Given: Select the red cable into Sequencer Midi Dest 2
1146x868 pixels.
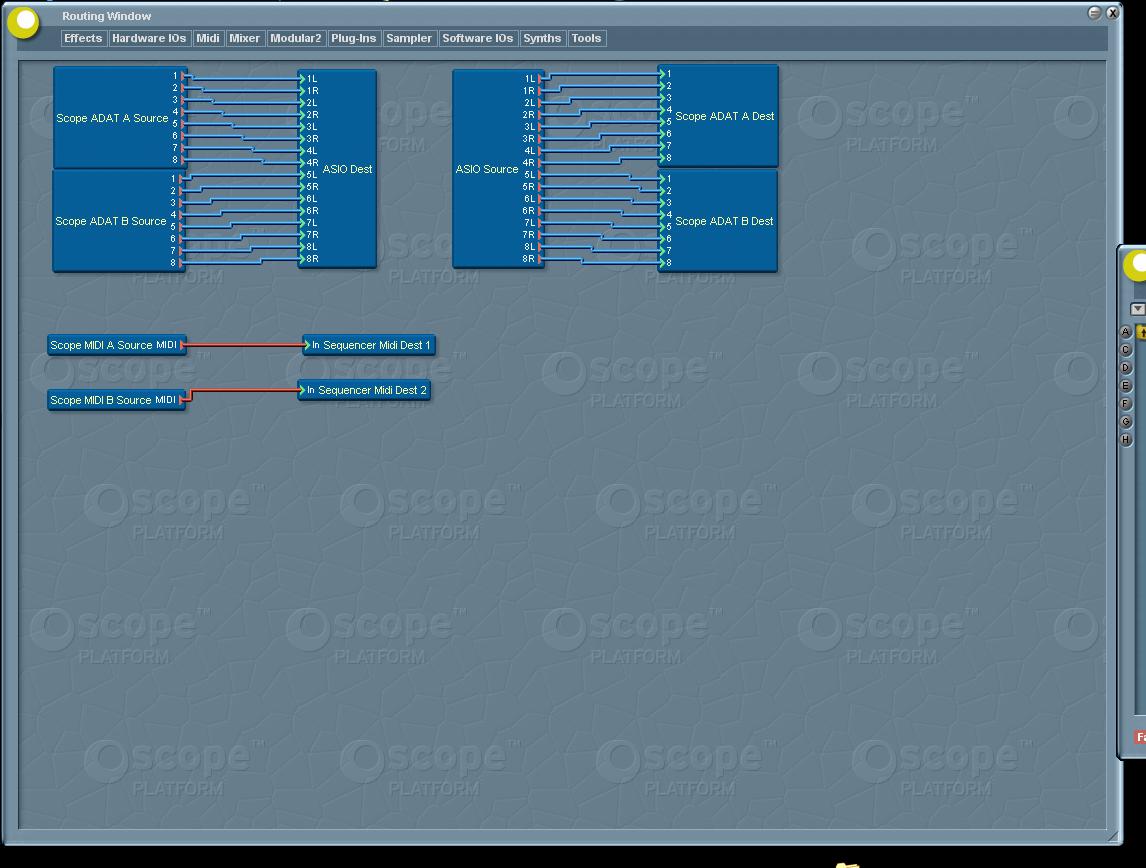Looking at the screenshot, I should [245, 390].
